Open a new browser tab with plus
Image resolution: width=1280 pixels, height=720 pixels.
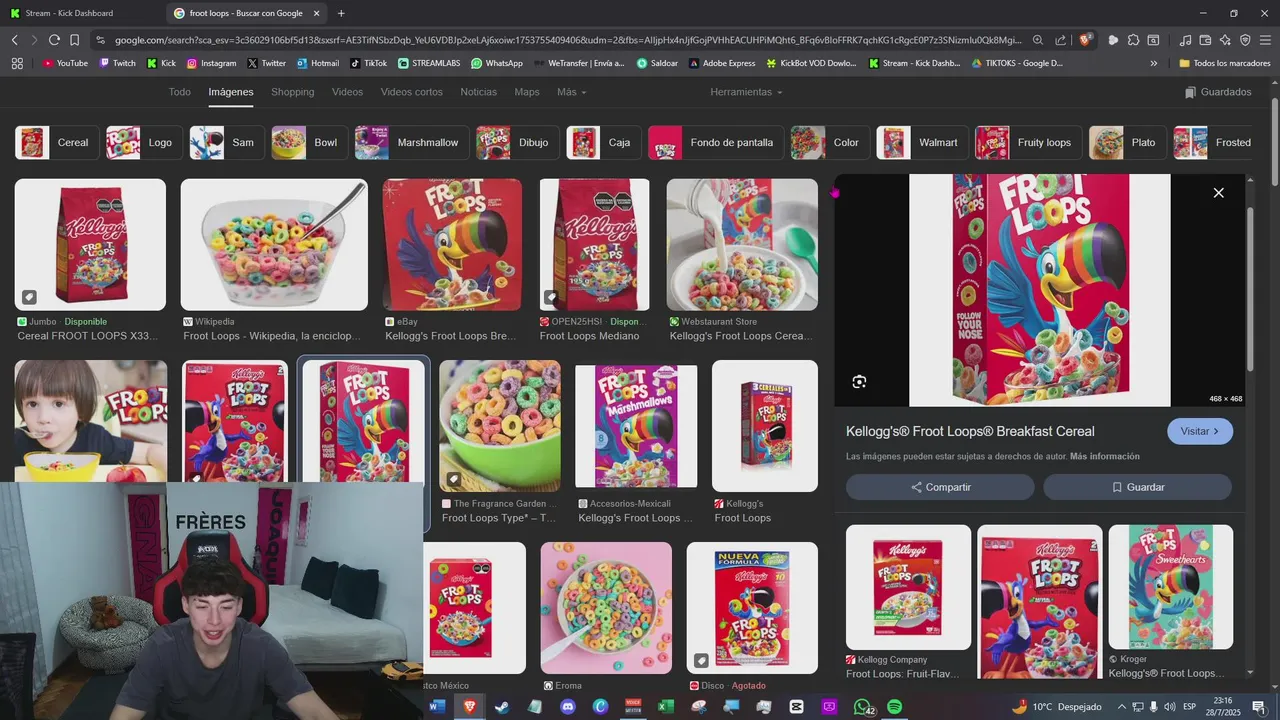pos(341,13)
